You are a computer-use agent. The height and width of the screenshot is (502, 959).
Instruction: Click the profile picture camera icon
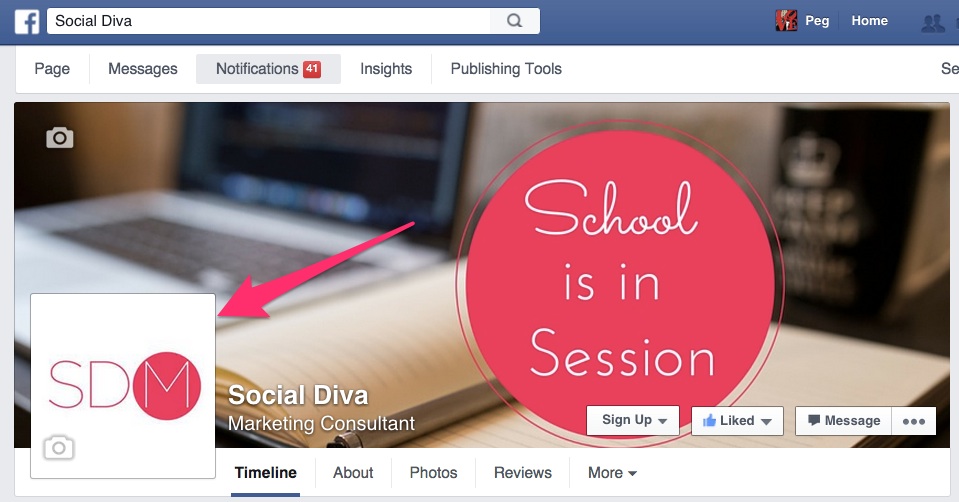coord(59,448)
